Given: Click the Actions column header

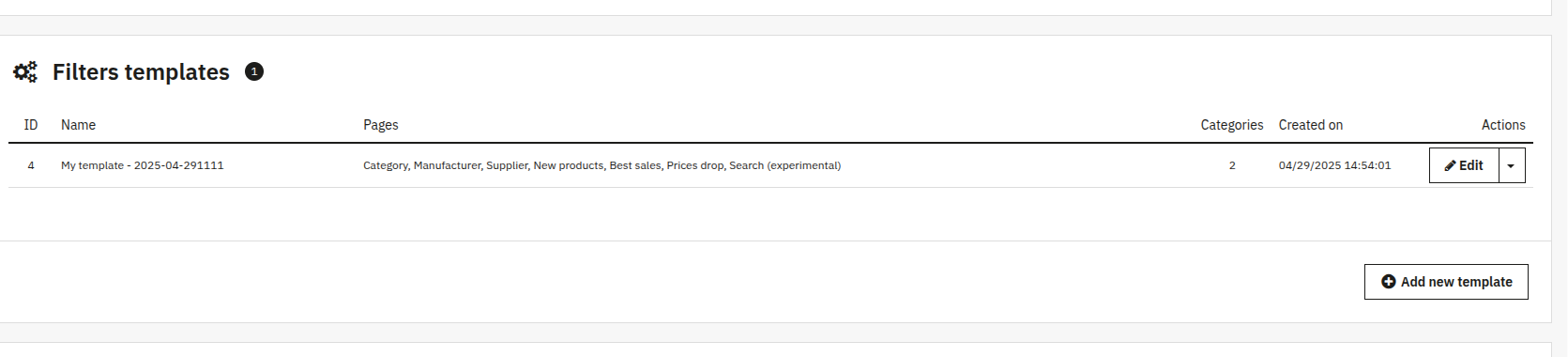Looking at the screenshot, I should (x=1503, y=125).
